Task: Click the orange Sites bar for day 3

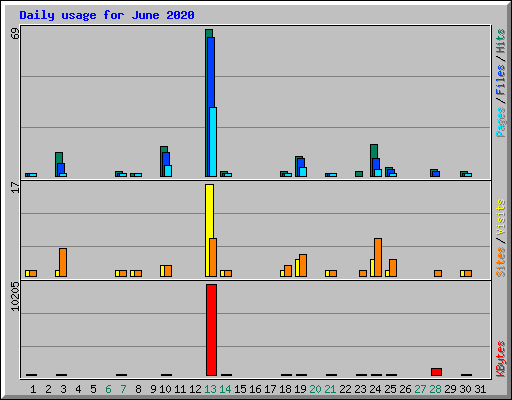Action: tap(63, 262)
